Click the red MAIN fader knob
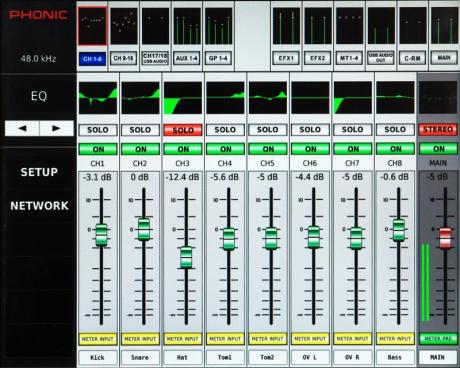This screenshot has width=460, height=368. pyautogui.click(x=445, y=238)
